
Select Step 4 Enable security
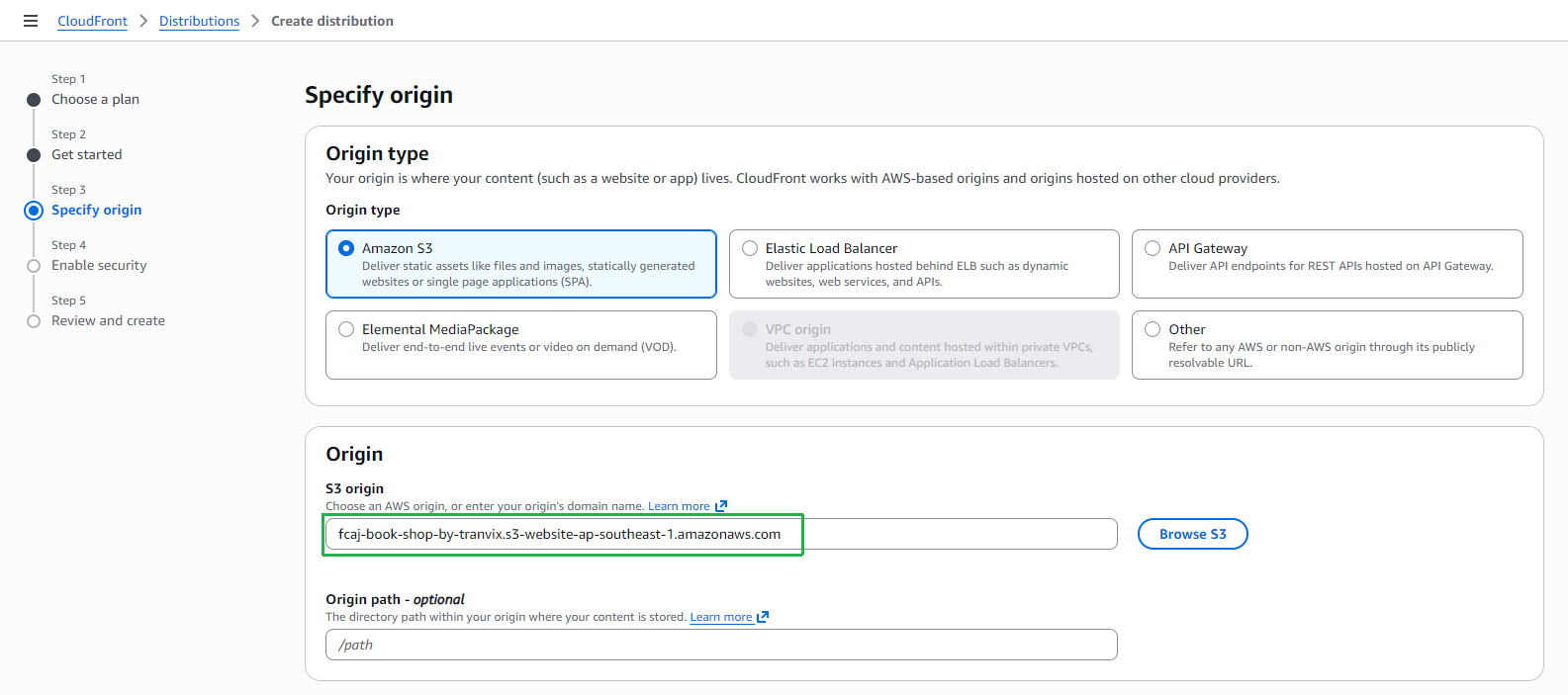(x=99, y=265)
